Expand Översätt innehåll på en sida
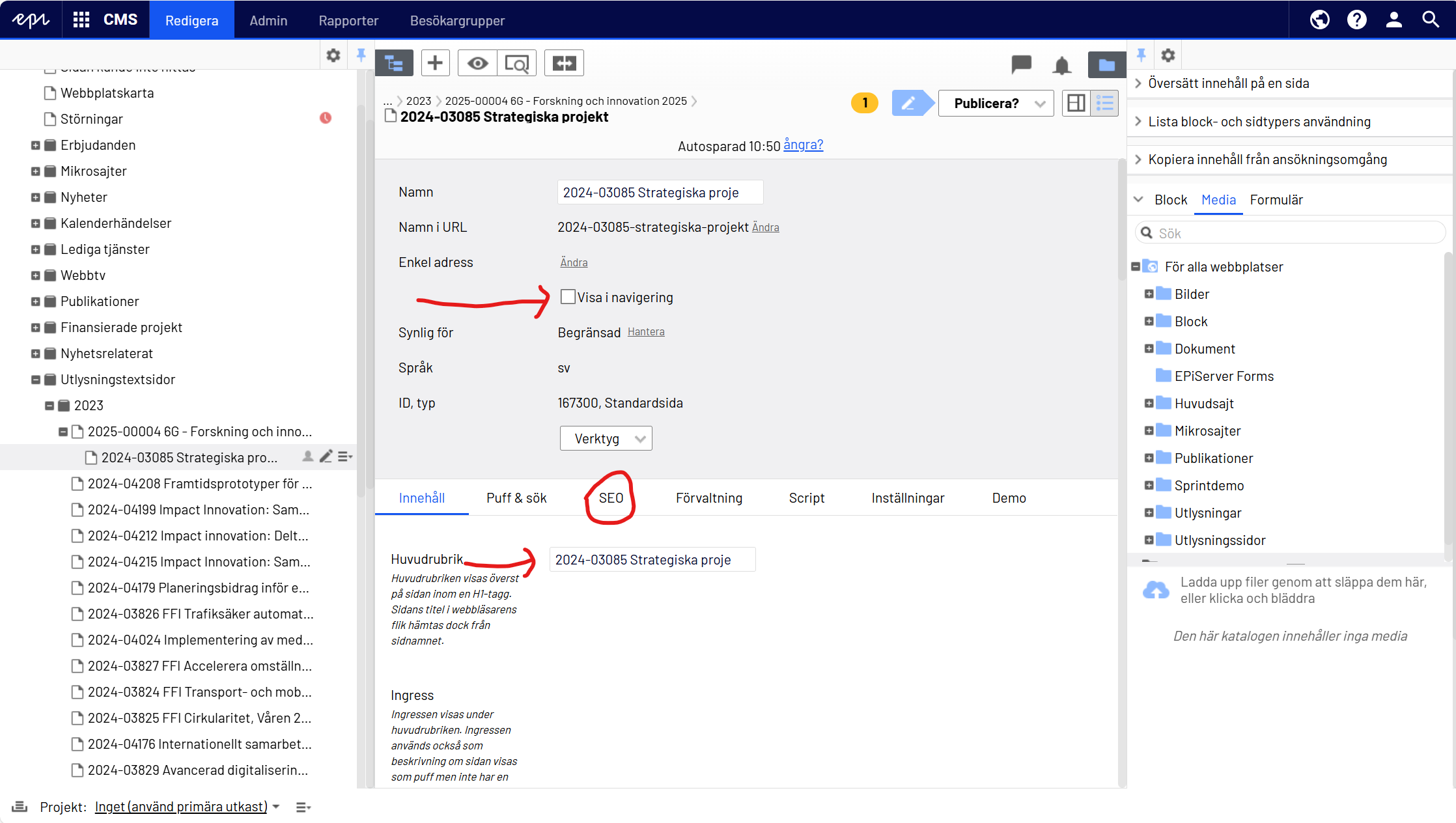 [x=1228, y=83]
